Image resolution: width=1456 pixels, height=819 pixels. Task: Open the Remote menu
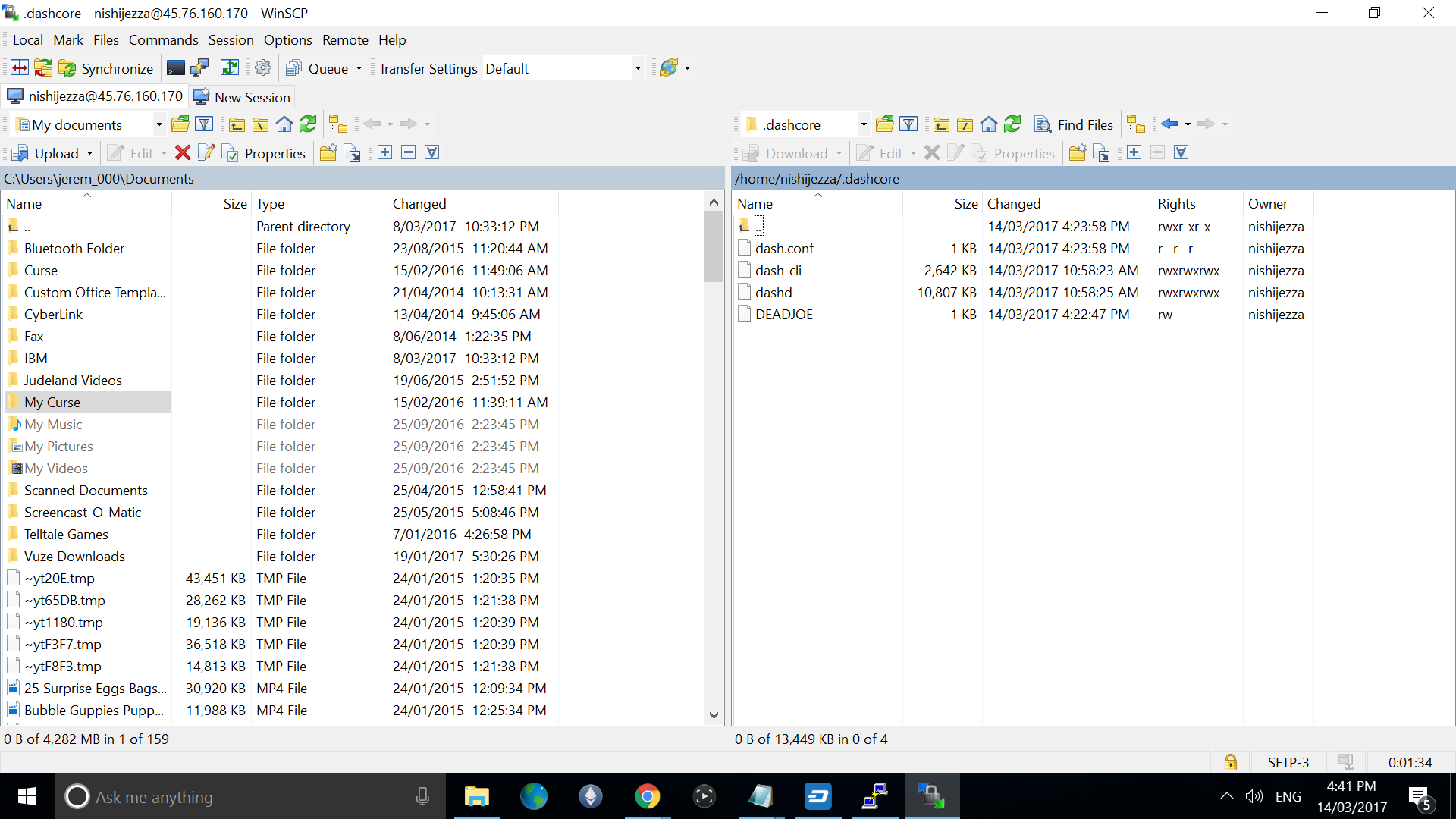click(x=345, y=40)
